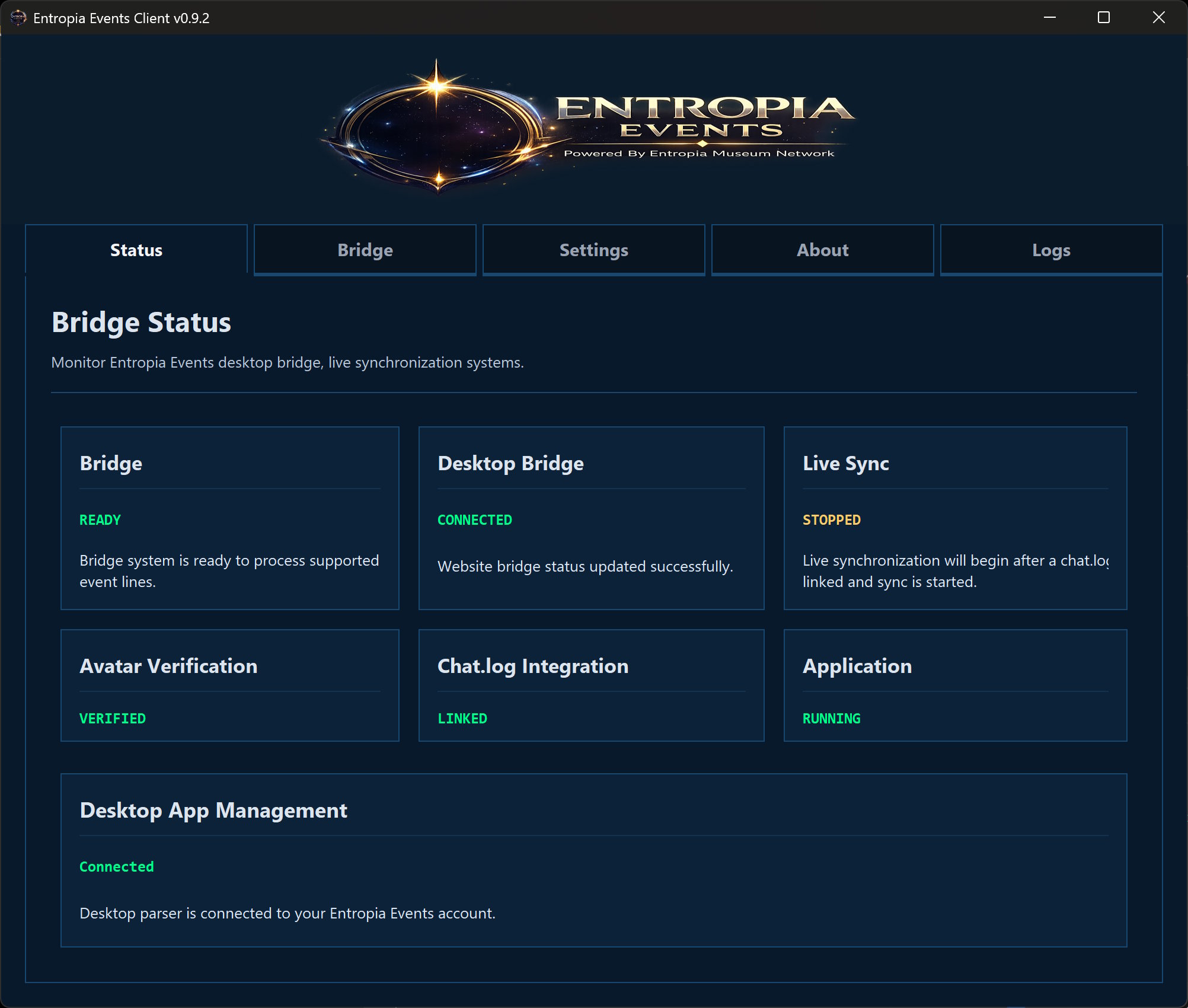Click the 'CONNECTED' status in Desktop Bridge
The height and width of the screenshot is (1008, 1188).
(475, 520)
